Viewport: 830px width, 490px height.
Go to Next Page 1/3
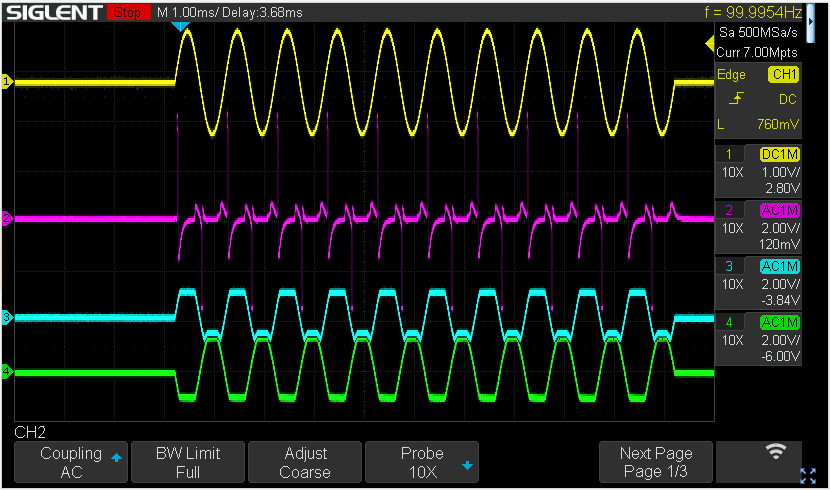(x=656, y=462)
